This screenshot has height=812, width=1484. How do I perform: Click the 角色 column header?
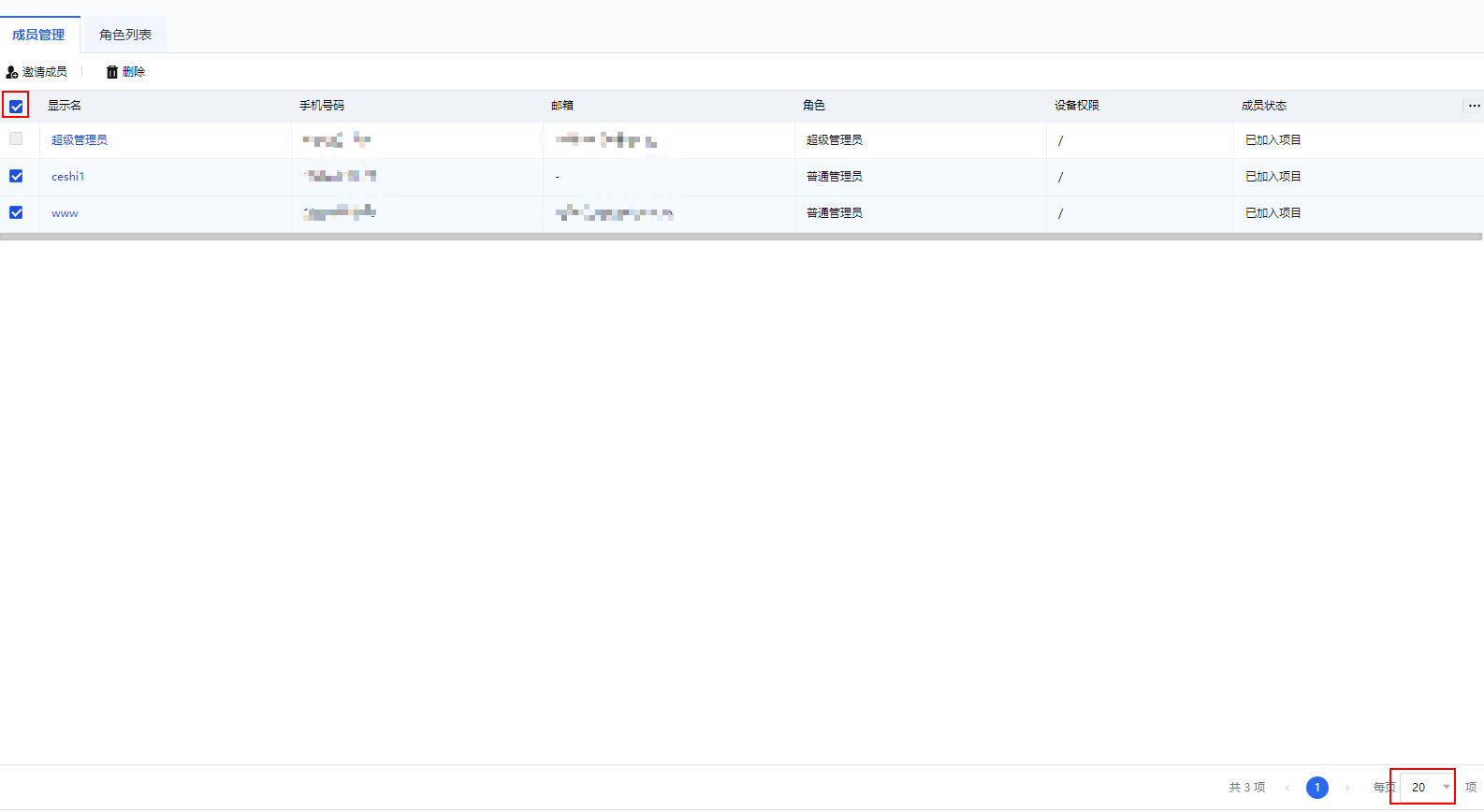tap(813, 106)
